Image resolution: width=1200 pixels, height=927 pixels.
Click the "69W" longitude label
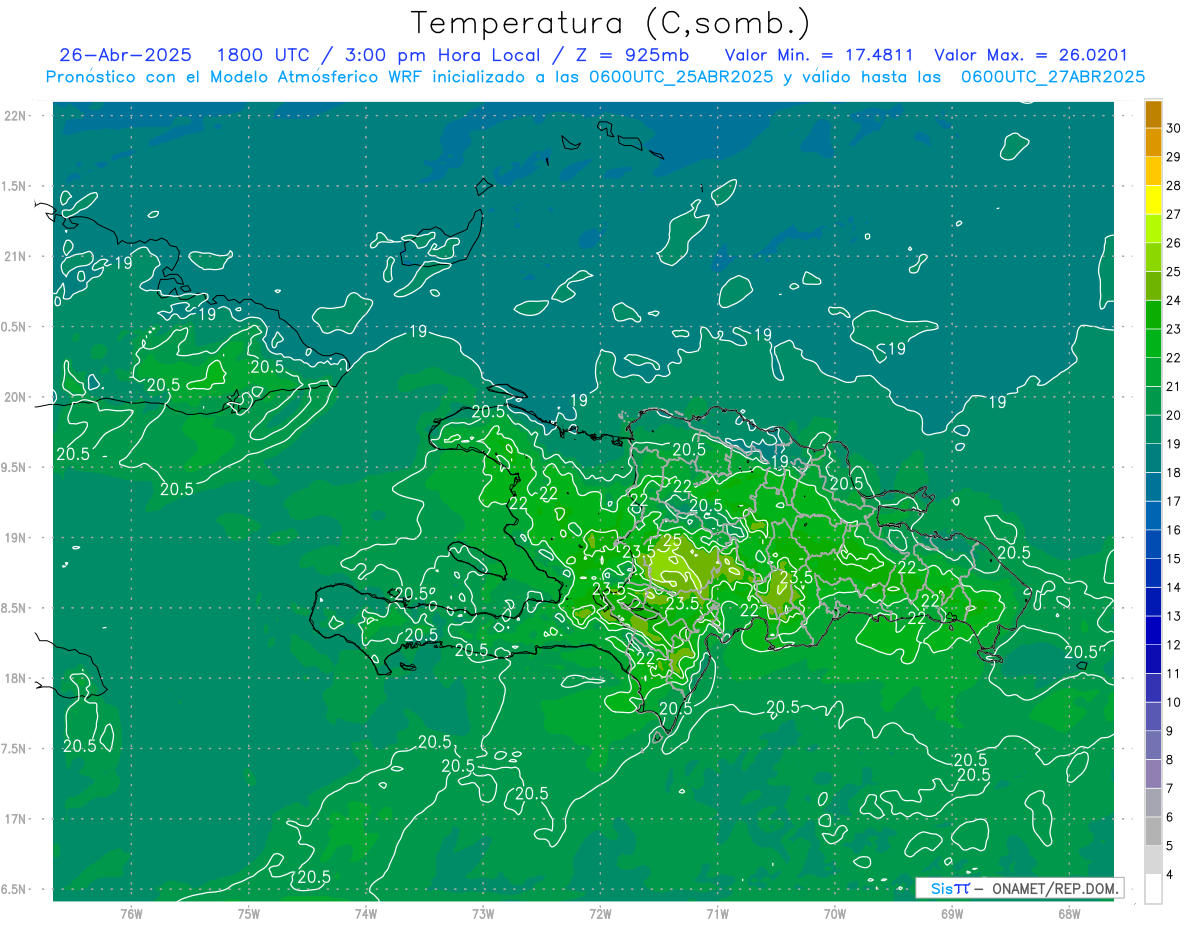pos(952,914)
